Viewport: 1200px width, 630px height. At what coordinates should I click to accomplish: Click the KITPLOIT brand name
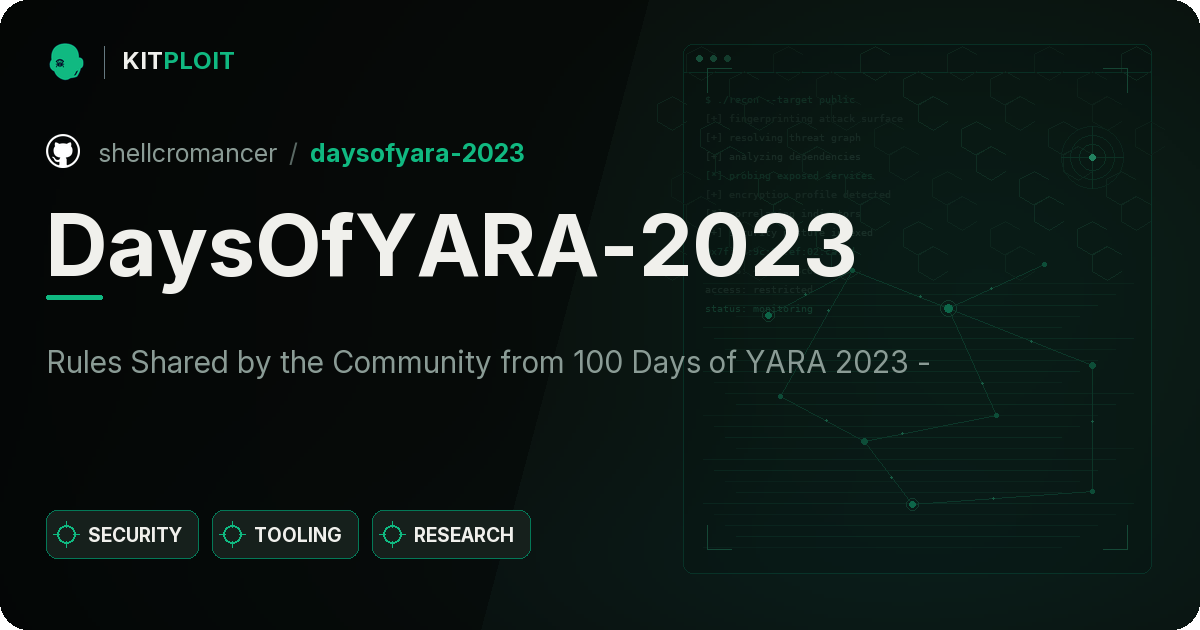[178, 61]
